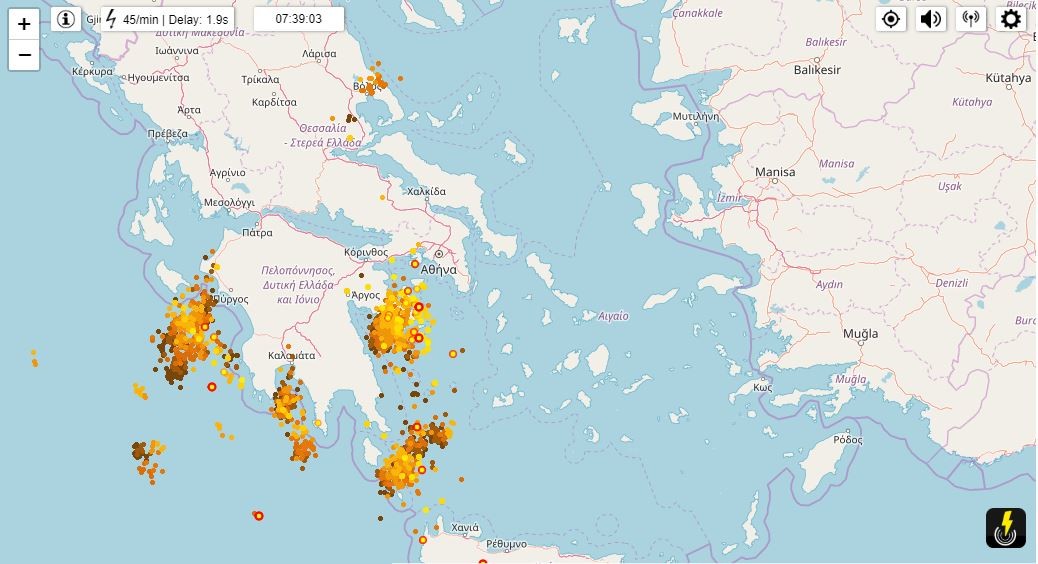Click the Αγρίνιο label

(228, 173)
